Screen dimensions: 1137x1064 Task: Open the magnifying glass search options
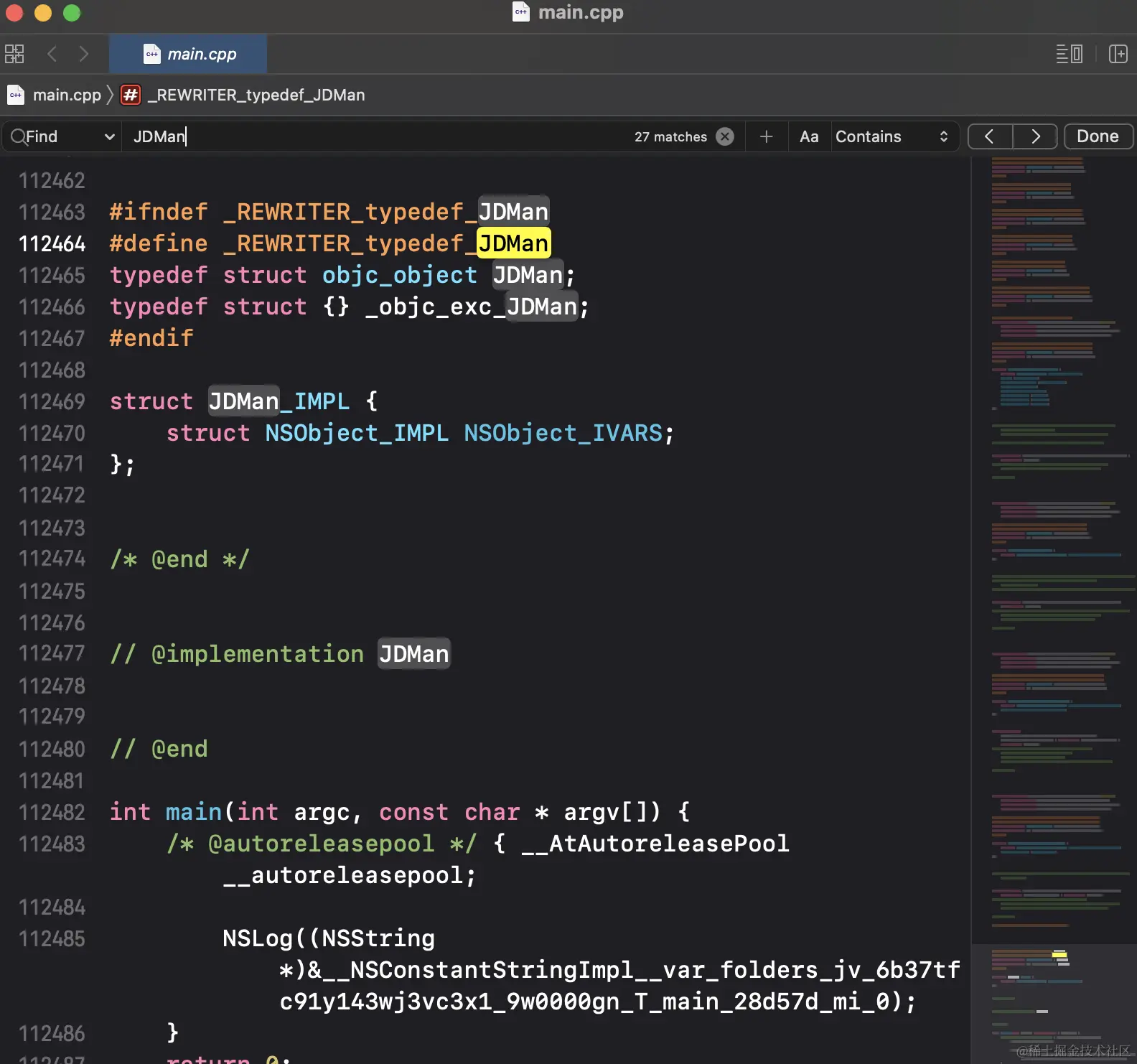coord(18,136)
